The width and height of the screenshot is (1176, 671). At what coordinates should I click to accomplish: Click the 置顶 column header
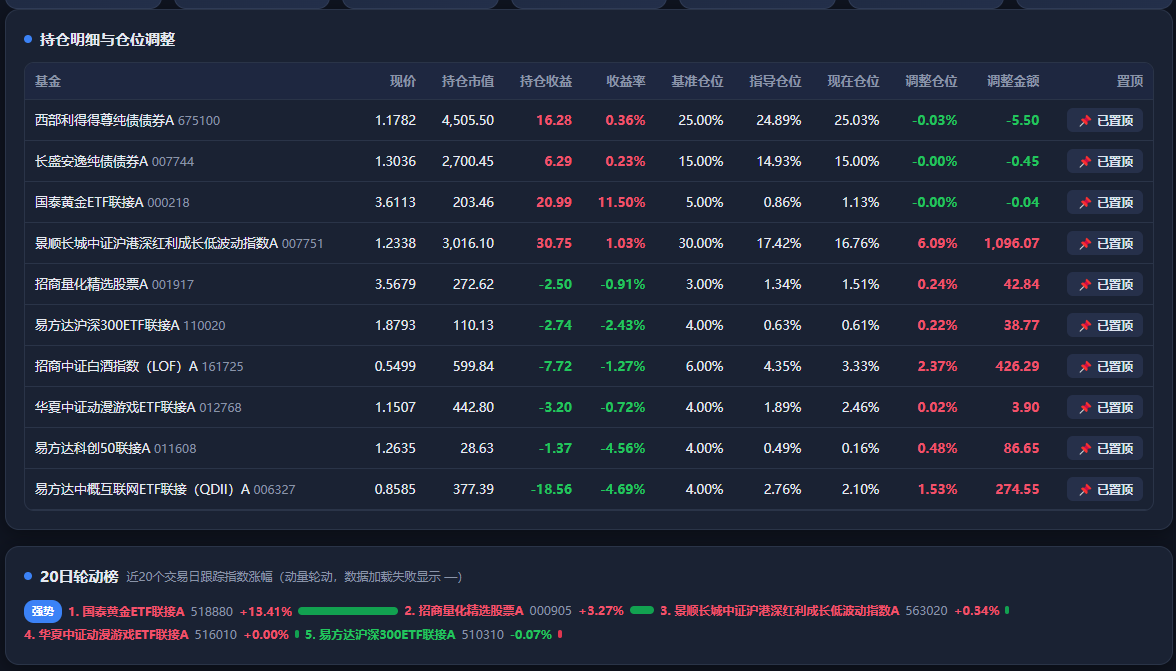tap(1130, 81)
